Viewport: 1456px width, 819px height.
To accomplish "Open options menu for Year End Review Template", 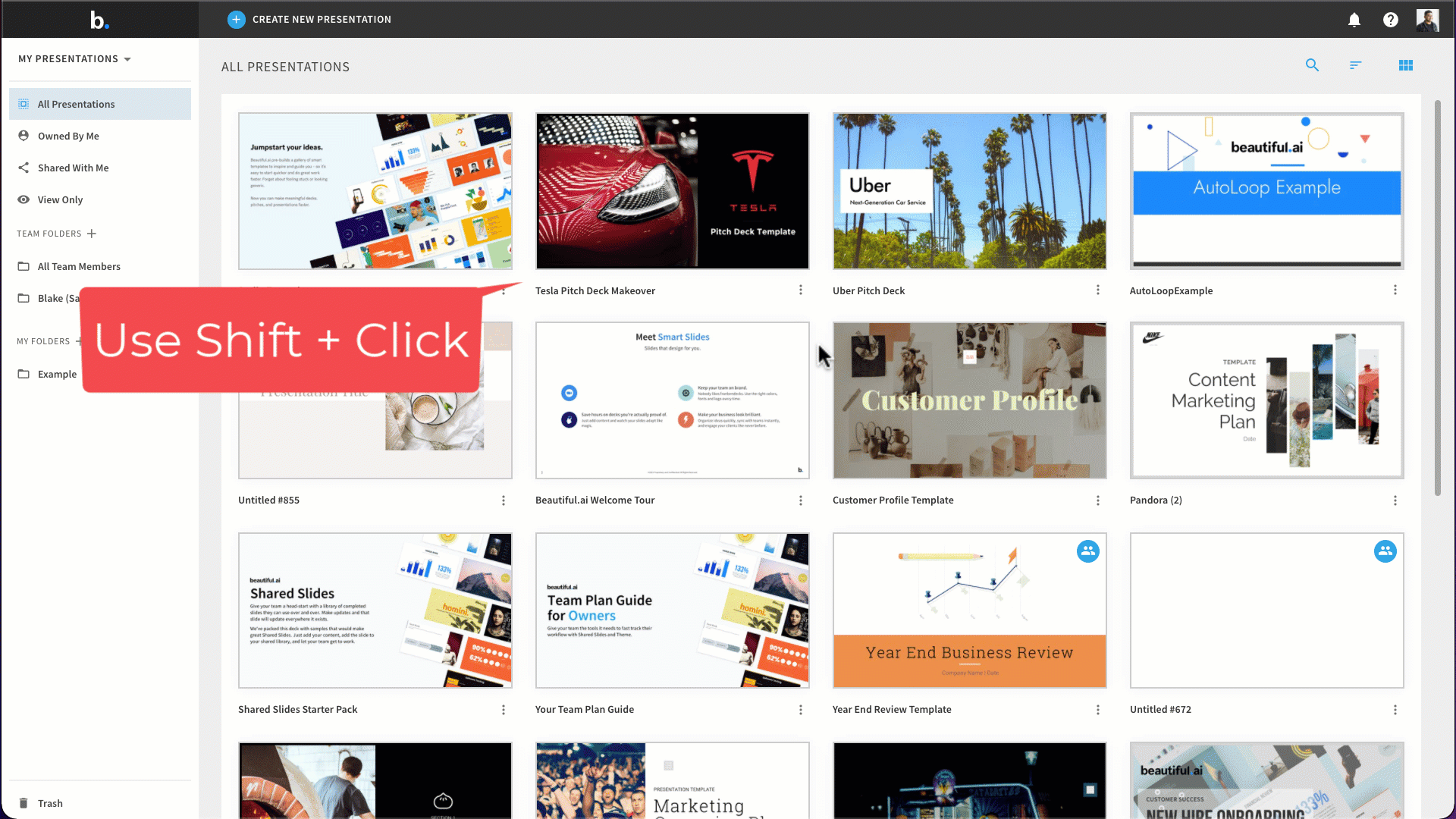I will pyautogui.click(x=1098, y=710).
